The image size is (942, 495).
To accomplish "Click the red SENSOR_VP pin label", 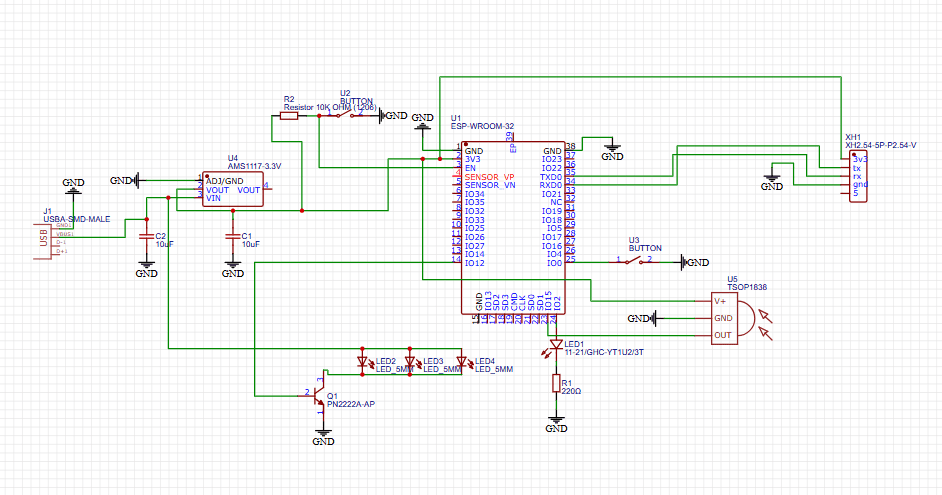I will click(489, 177).
